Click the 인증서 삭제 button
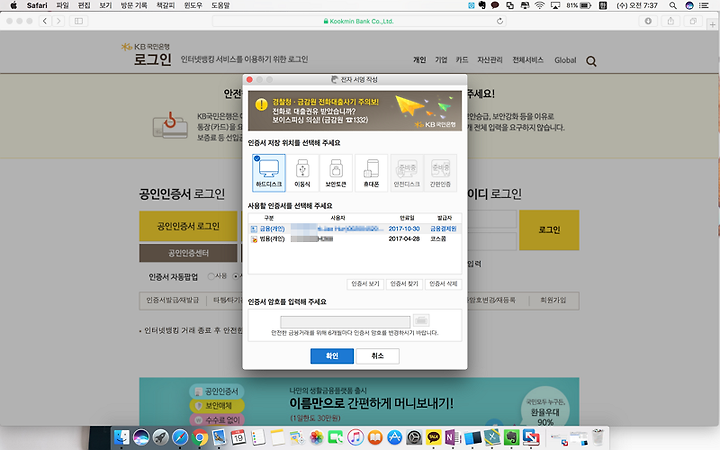Image resolution: width=720 pixels, height=450 pixels. [443, 284]
